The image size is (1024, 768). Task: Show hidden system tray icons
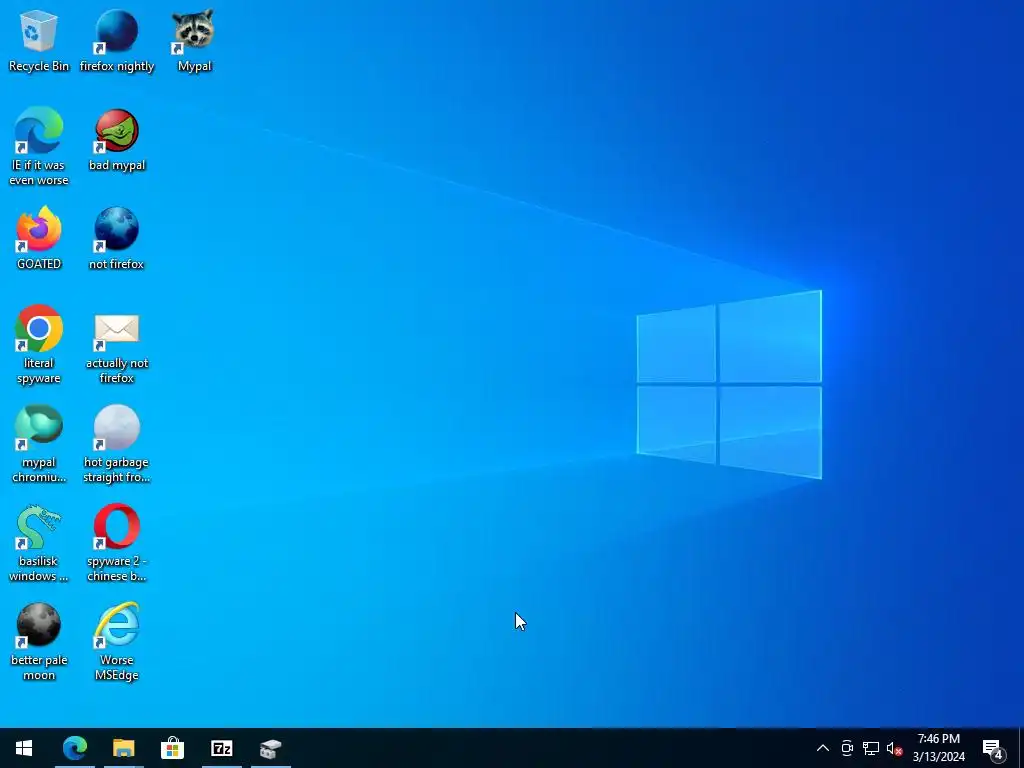pos(823,748)
